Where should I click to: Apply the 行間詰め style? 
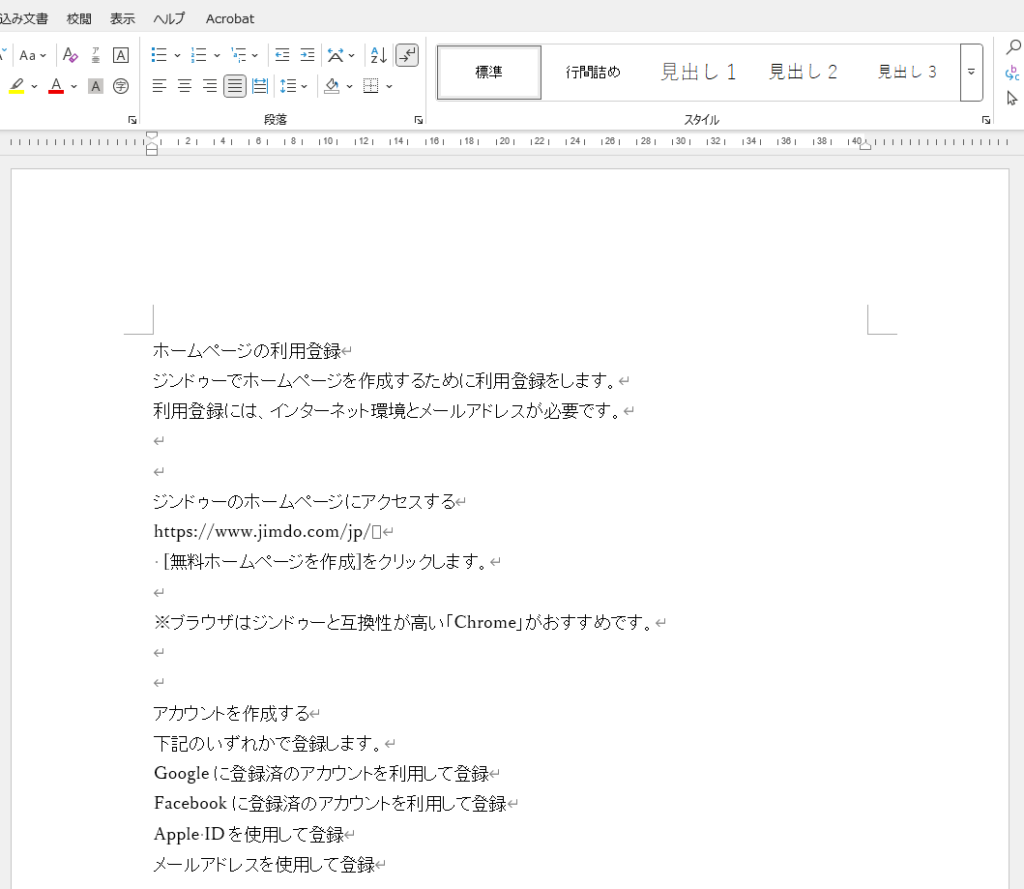593,72
